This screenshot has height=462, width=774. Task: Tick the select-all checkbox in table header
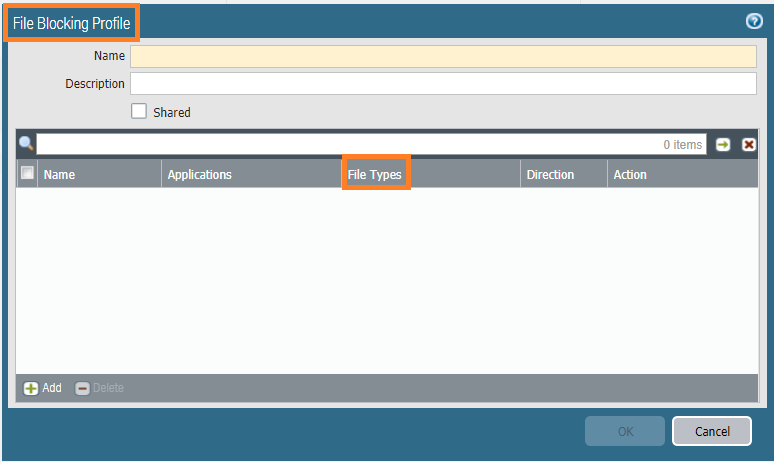pos(27,173)
